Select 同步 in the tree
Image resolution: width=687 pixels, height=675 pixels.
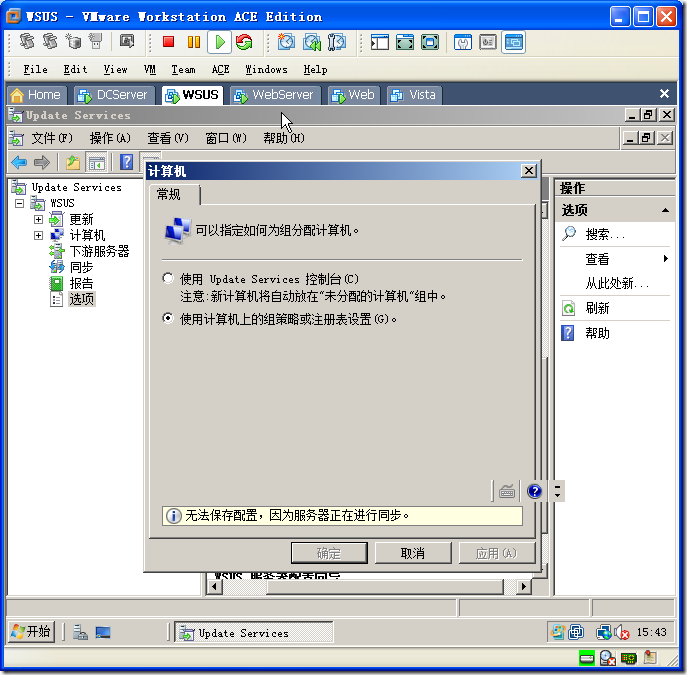click(81, 267)
